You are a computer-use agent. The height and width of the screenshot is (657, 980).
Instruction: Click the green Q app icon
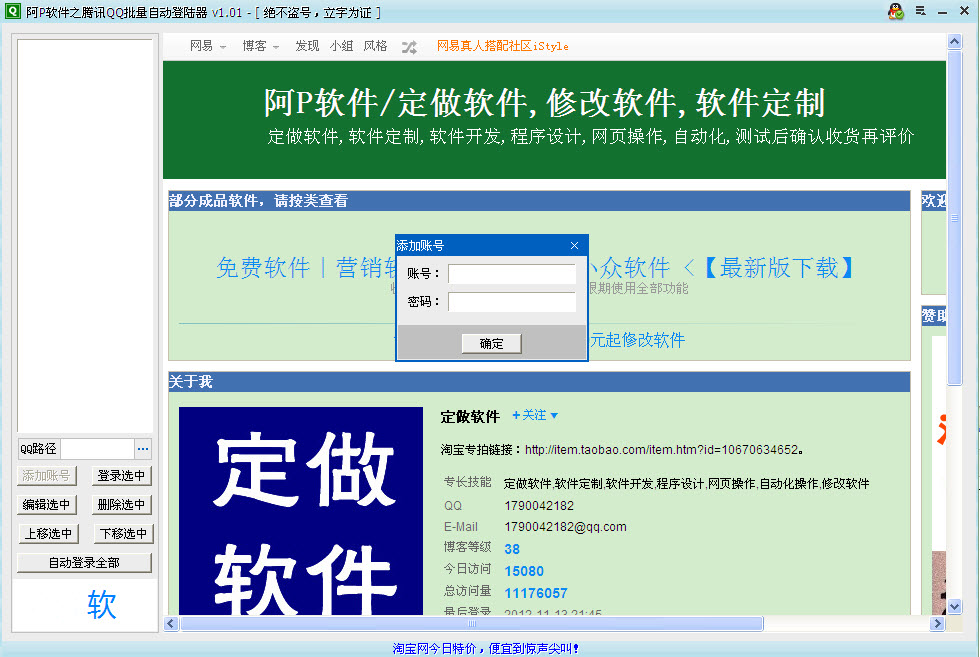pos(12,11)
